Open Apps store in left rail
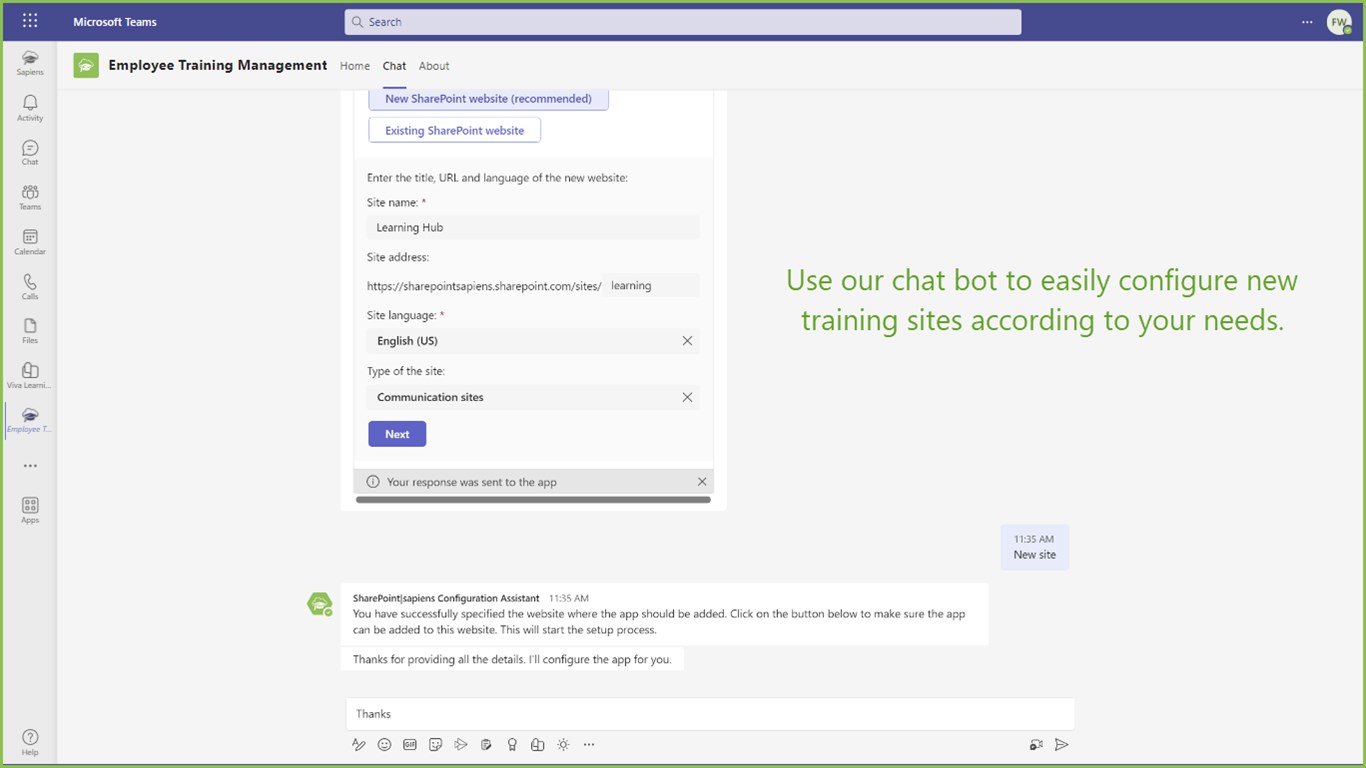This screenshot has width=1366, height=768. tap(30, 510)
